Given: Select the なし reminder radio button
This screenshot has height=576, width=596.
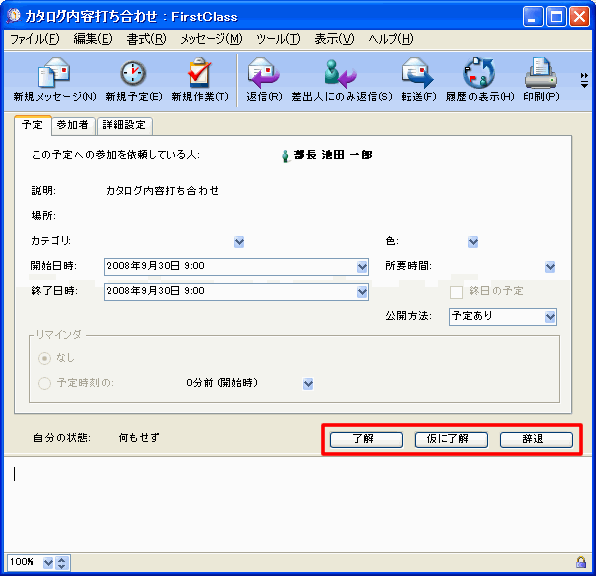Looking at the screenshot, I should point(44,358).
